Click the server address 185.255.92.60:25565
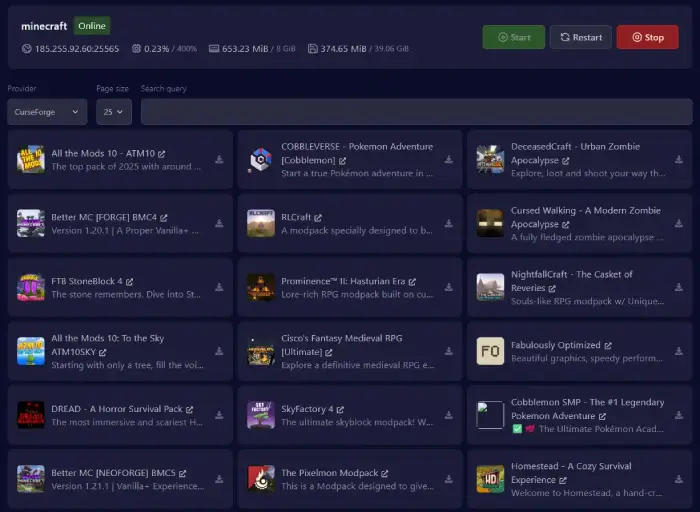The height and width of the screenshot is (512, 700). tap(77, 49)
